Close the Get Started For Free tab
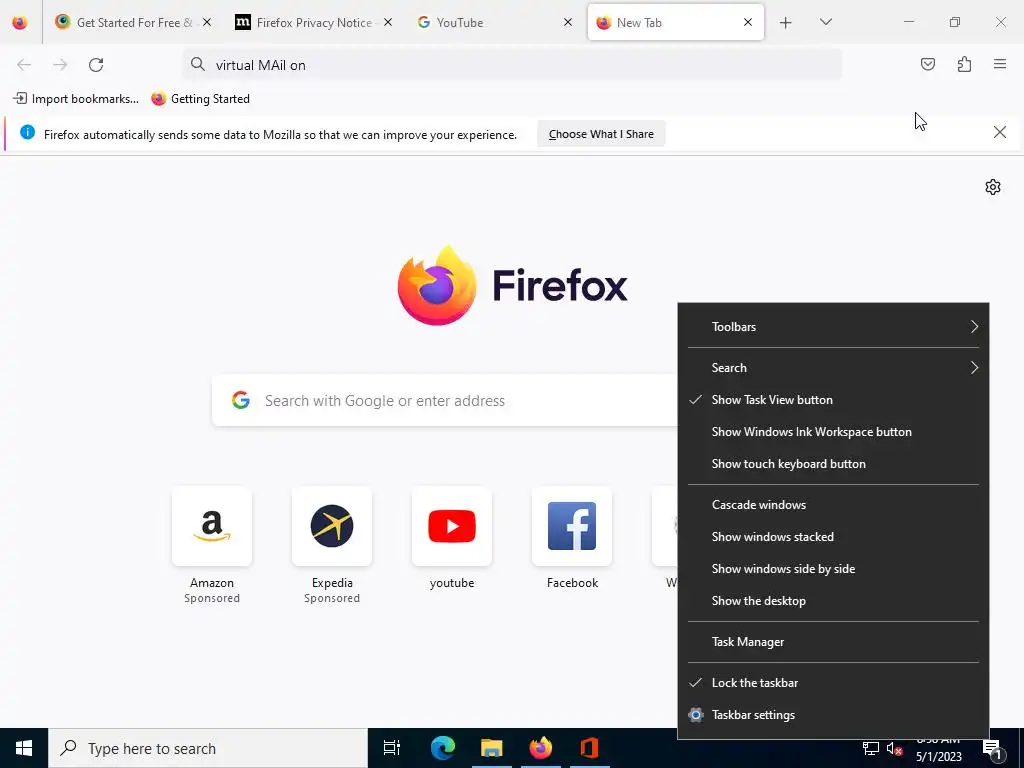 coord(206,22)
